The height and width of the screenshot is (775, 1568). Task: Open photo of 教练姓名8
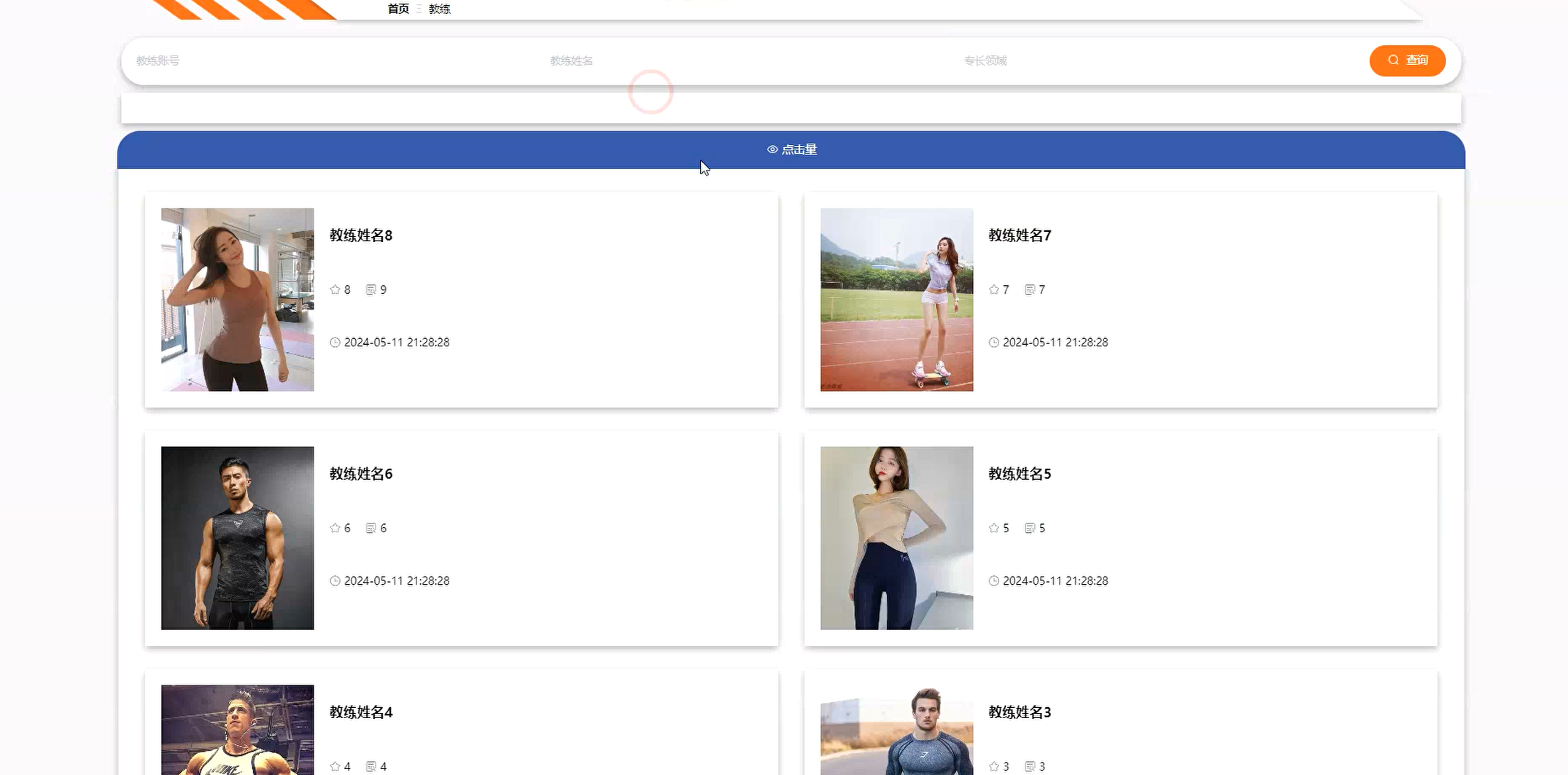pos(238,300)
